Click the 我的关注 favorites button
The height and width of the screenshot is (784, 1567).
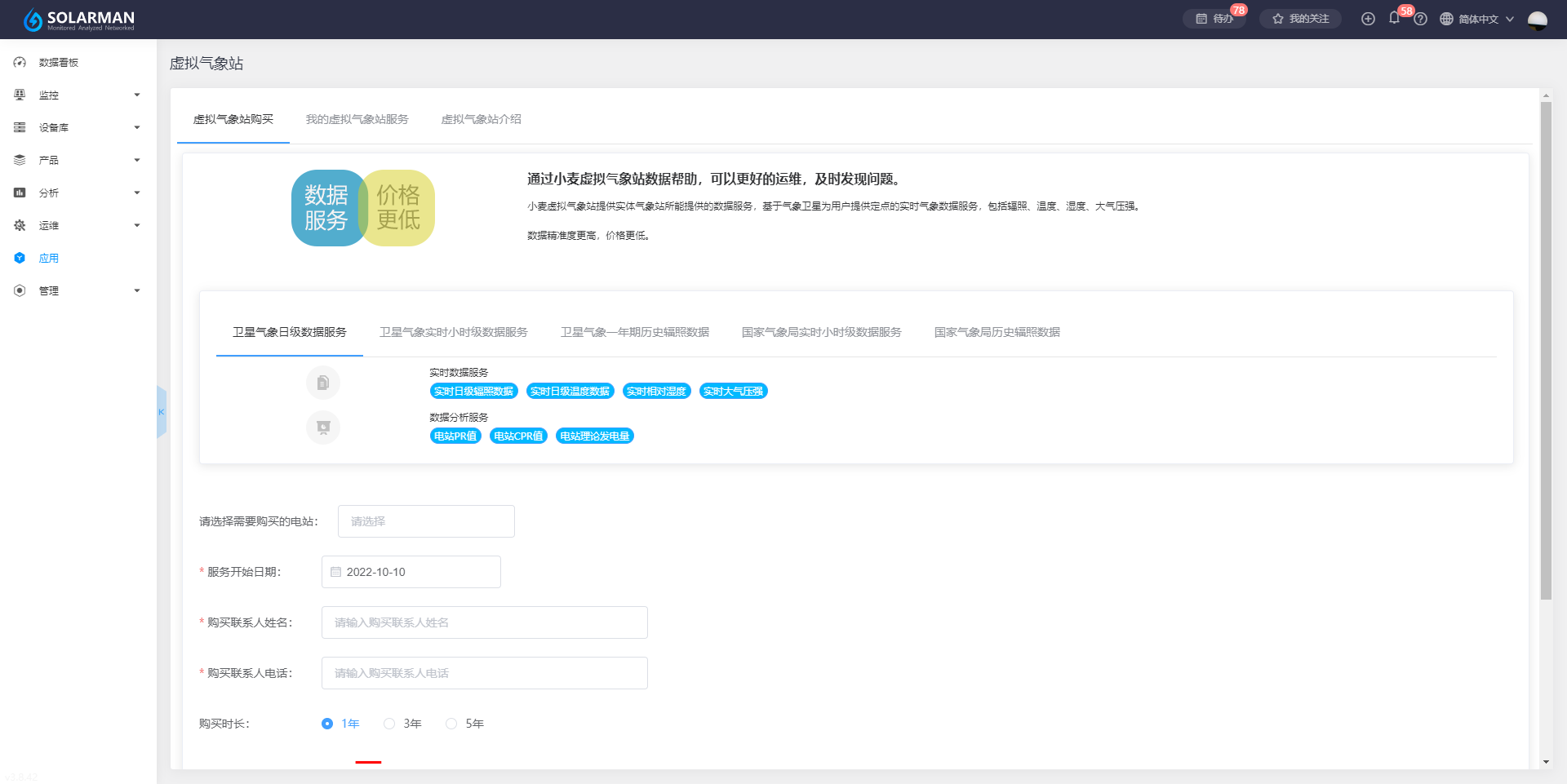point(1300,19)
